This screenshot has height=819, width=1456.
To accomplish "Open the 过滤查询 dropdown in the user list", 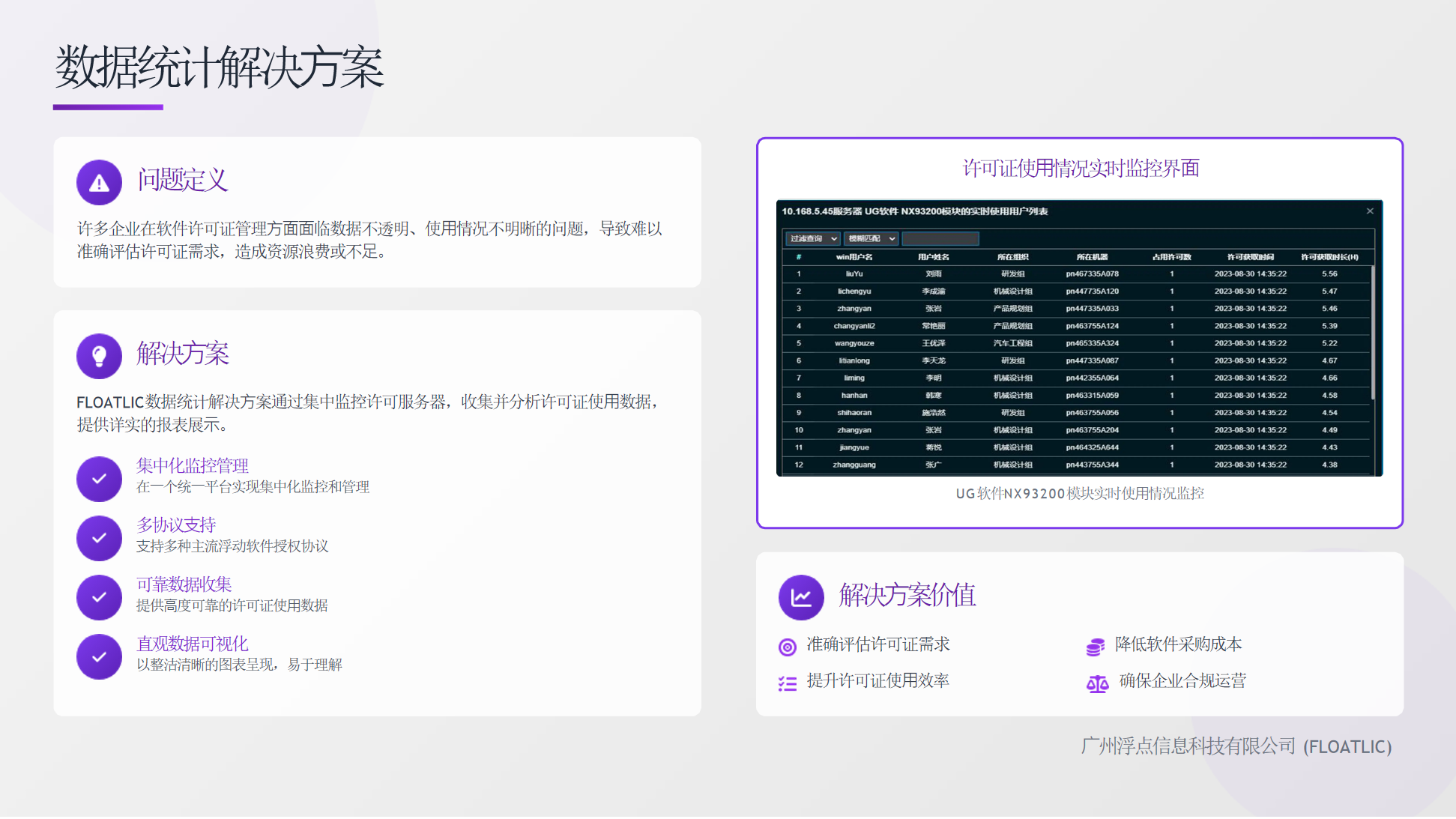I will (813, 238).
